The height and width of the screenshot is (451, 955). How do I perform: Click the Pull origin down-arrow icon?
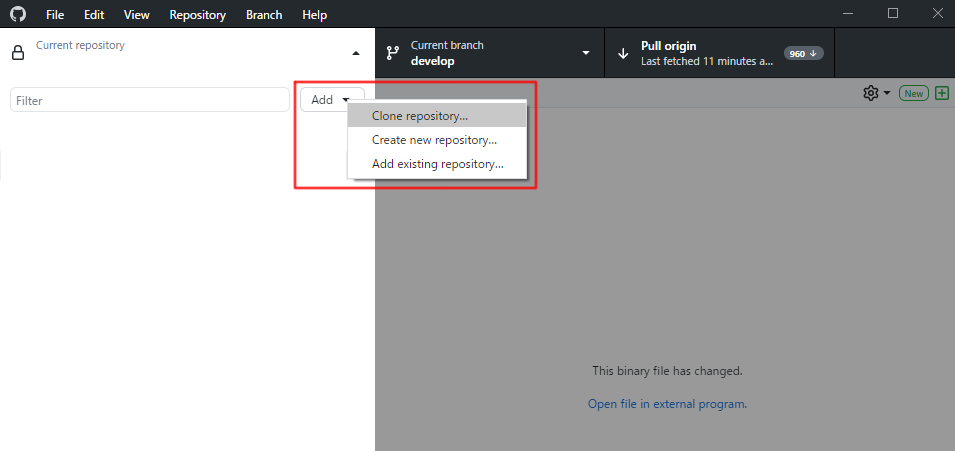pos(623,54)
